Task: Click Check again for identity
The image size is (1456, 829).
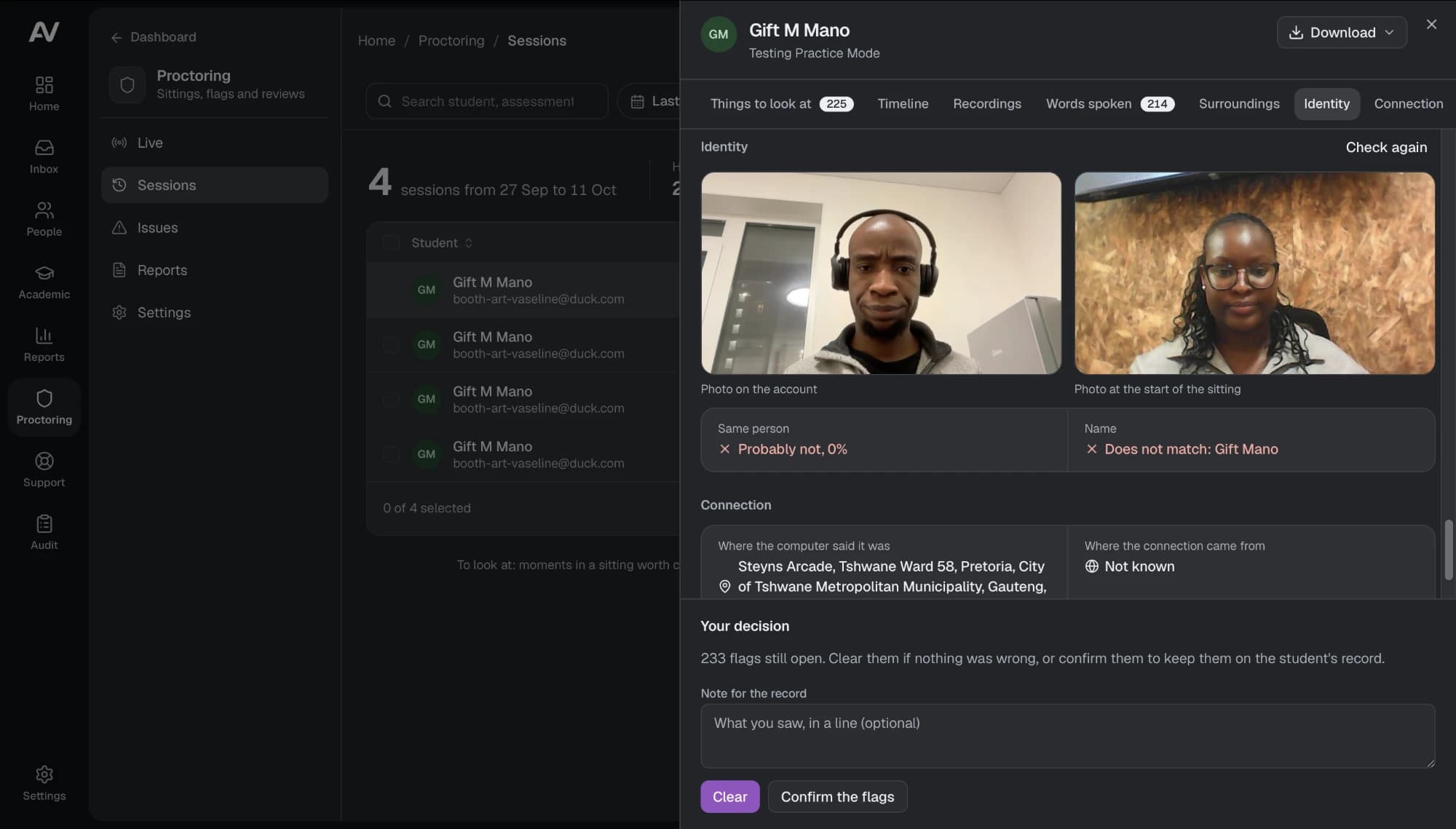Action: (1385, 147)
